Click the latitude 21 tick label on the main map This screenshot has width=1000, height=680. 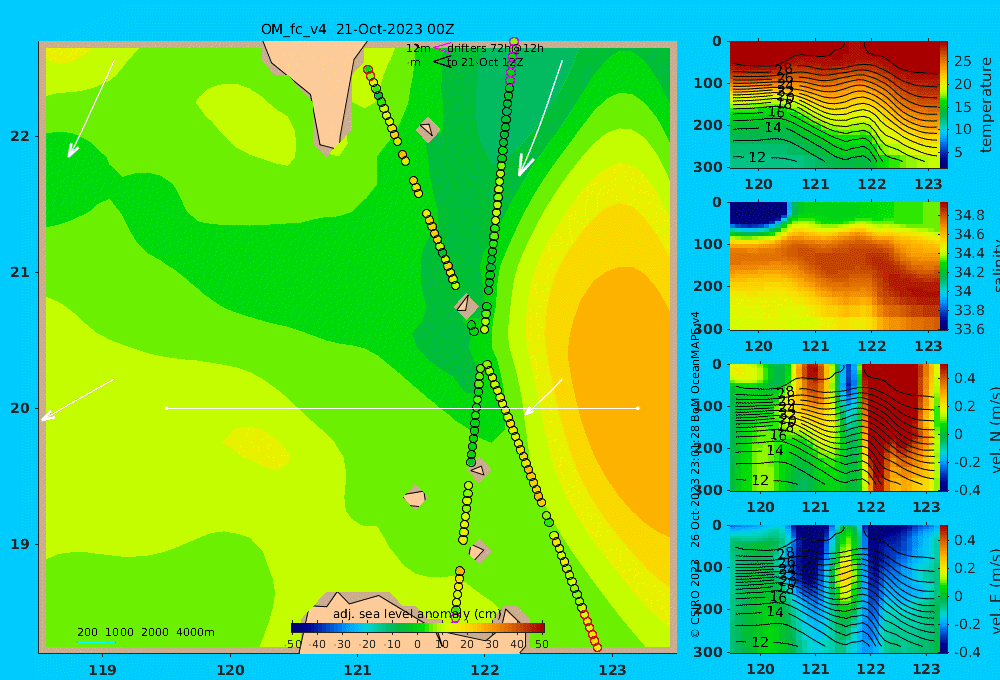coord(20,272)
